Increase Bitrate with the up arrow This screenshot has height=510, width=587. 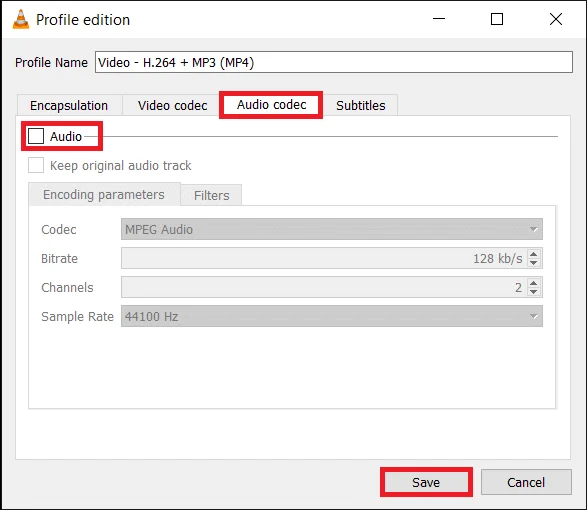click(534, 254)
